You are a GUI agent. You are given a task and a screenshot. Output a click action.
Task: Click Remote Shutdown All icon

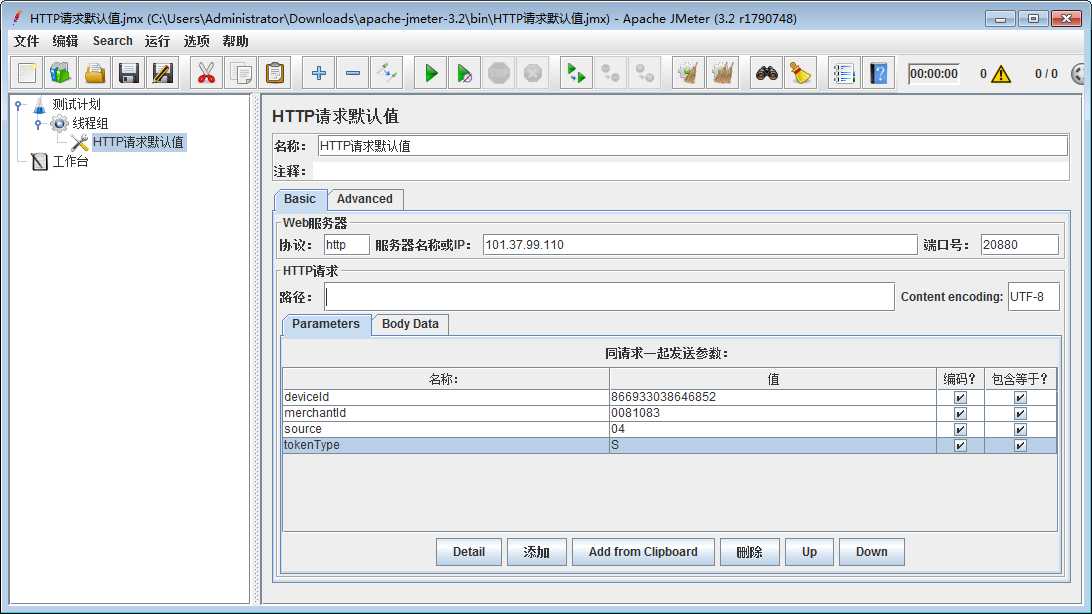coord(644,73)
